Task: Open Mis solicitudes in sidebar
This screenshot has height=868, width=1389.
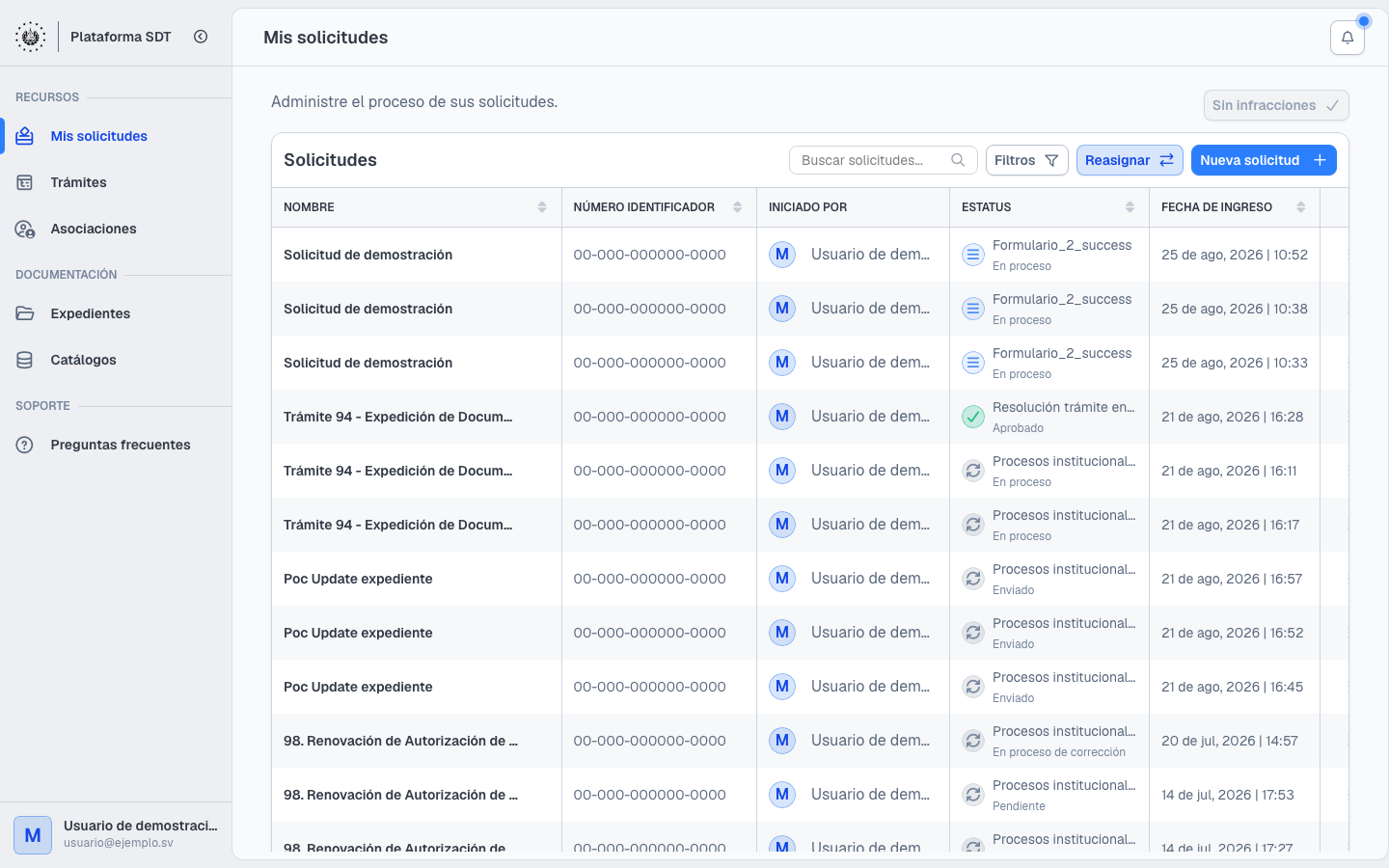Action: (116, 136)
